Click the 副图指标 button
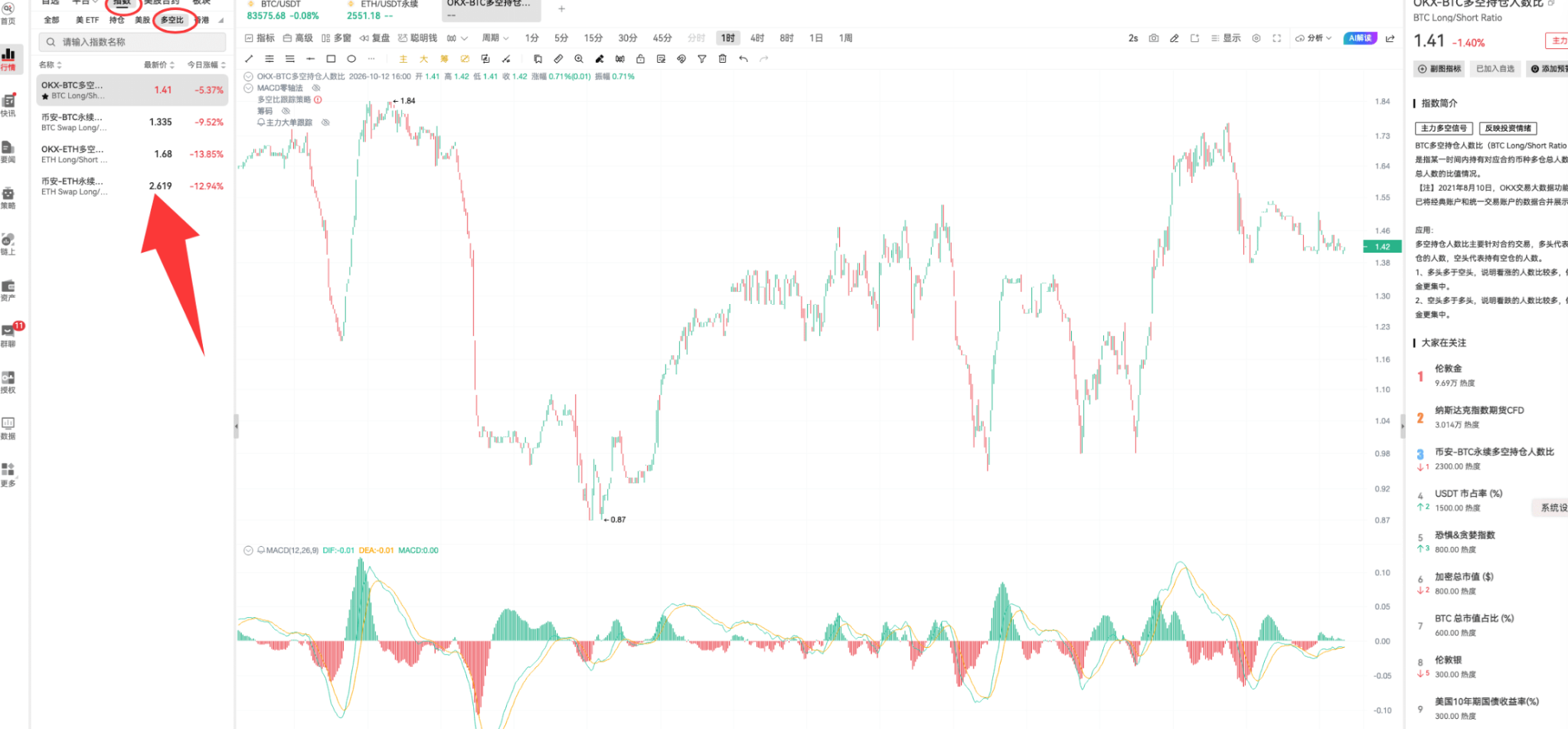 click(x=1439, y=69)
